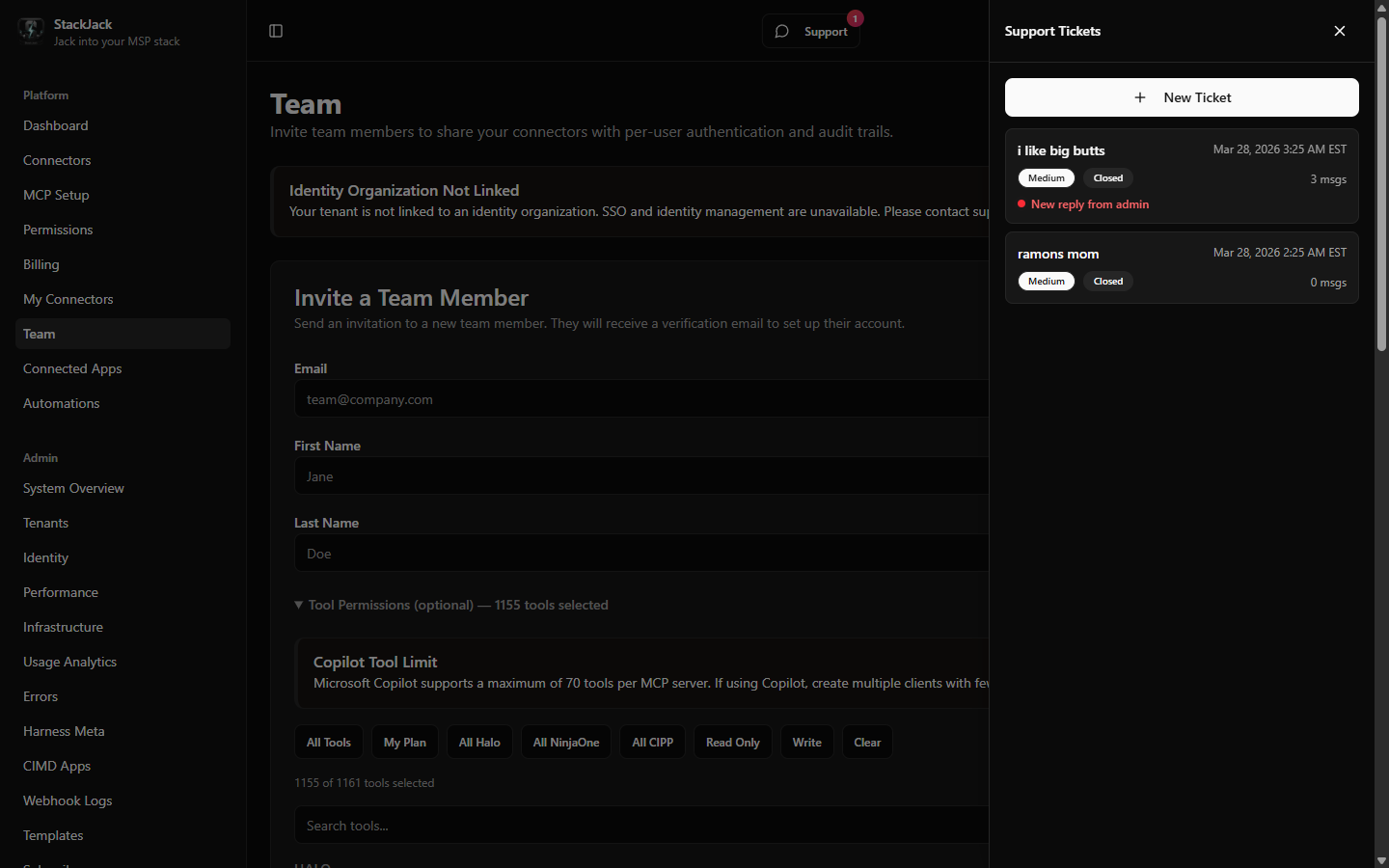Click the plus icon in New Ticket button
The width and height of the screenshot is (1389, 868).
pyautogui.click(x=1140, y=97)
